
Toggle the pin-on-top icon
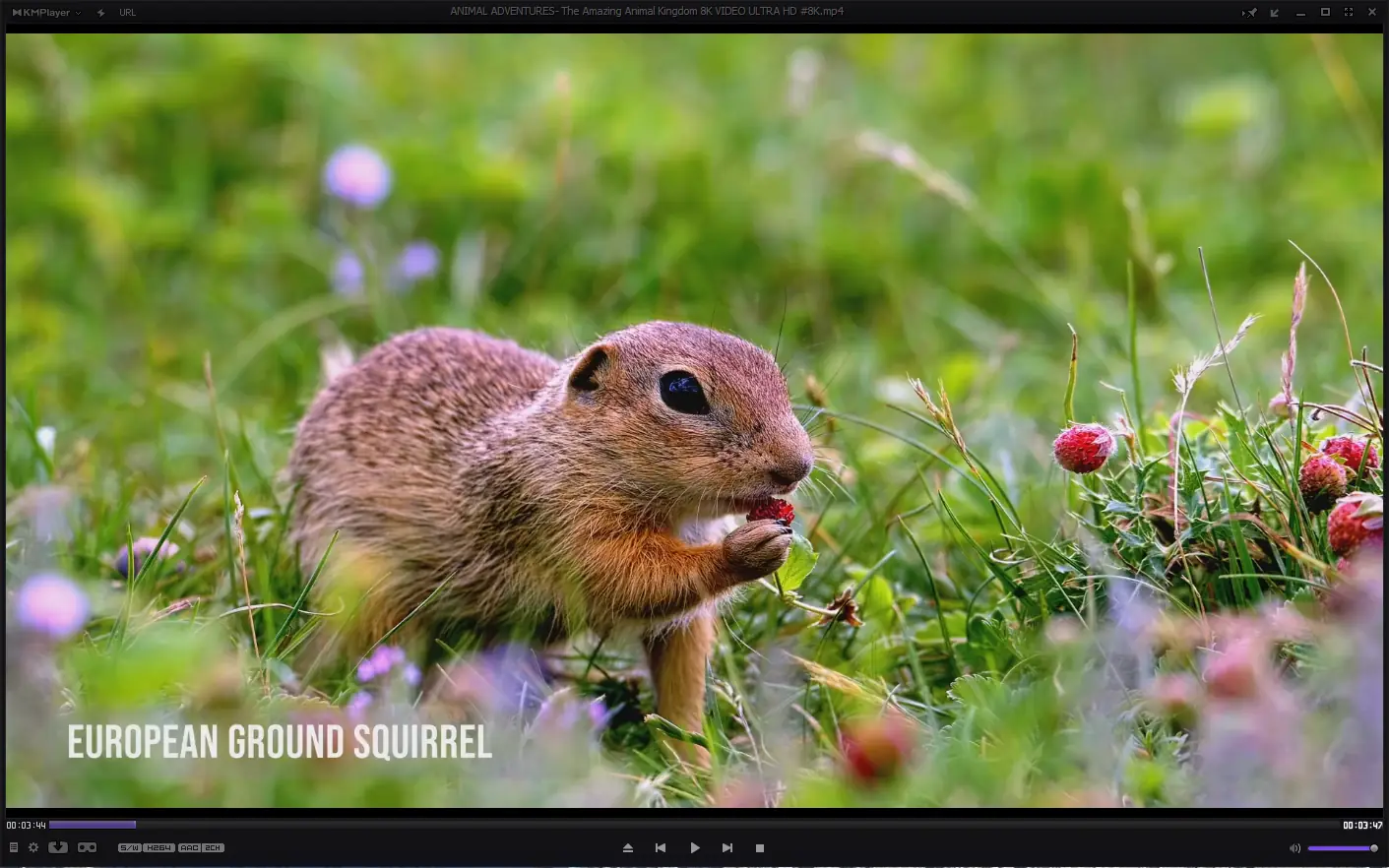[x=1250, y=13]
